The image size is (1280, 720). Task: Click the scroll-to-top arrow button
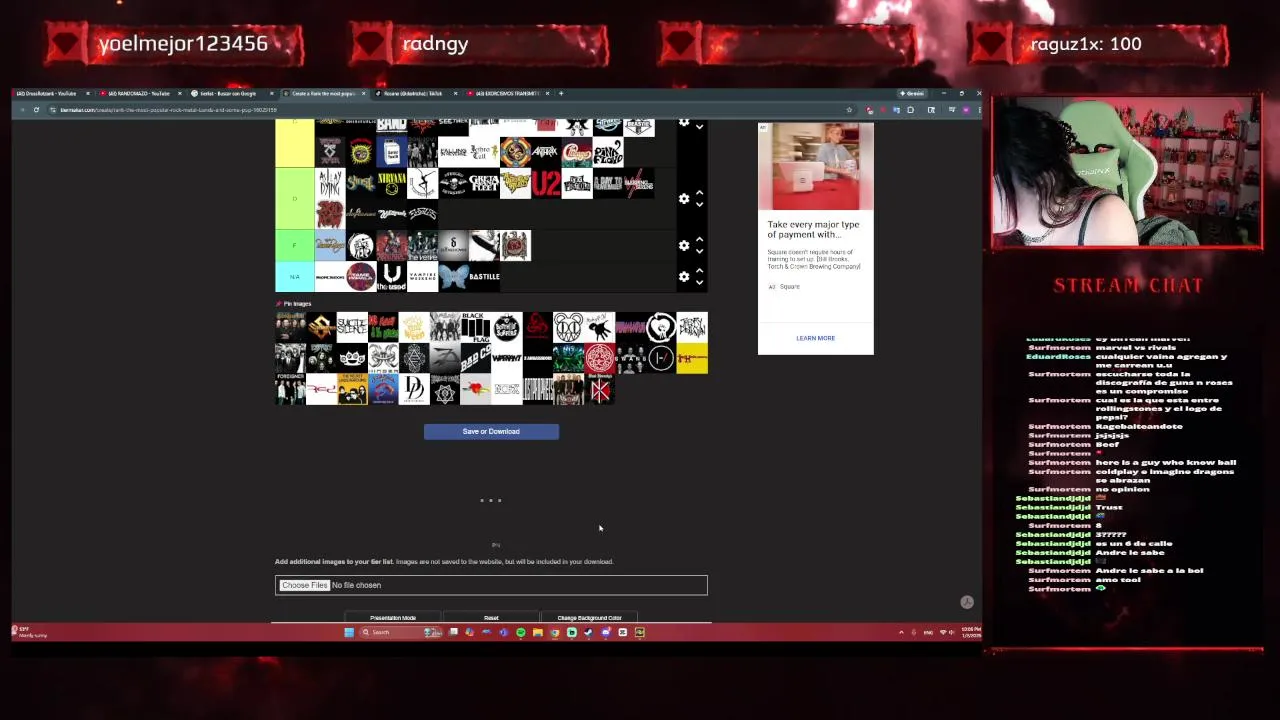coord(967,602)
